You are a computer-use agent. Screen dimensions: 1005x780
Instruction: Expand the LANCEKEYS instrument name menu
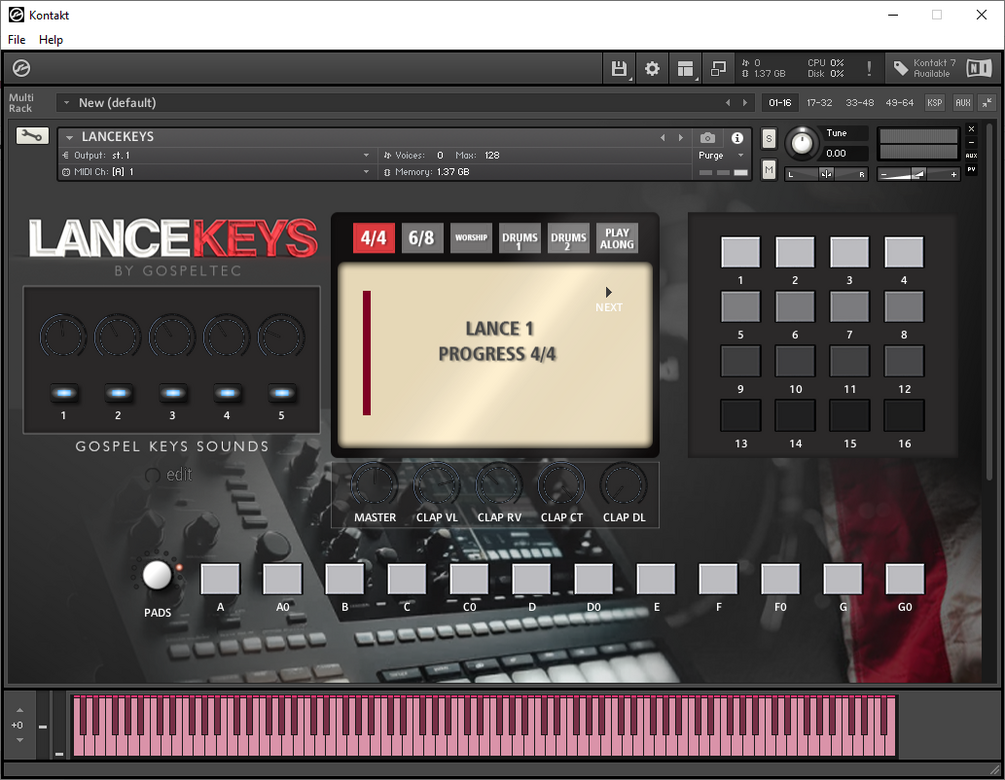click(x=69, y=137)
